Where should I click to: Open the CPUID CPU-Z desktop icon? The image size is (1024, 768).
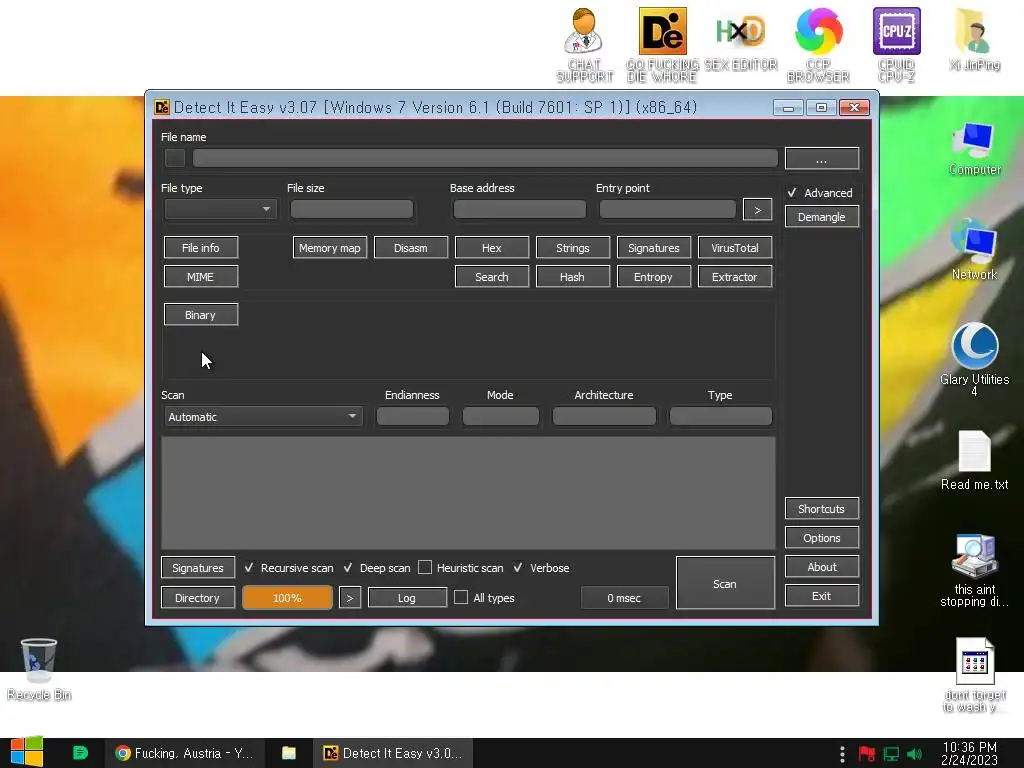click(897, 44)
